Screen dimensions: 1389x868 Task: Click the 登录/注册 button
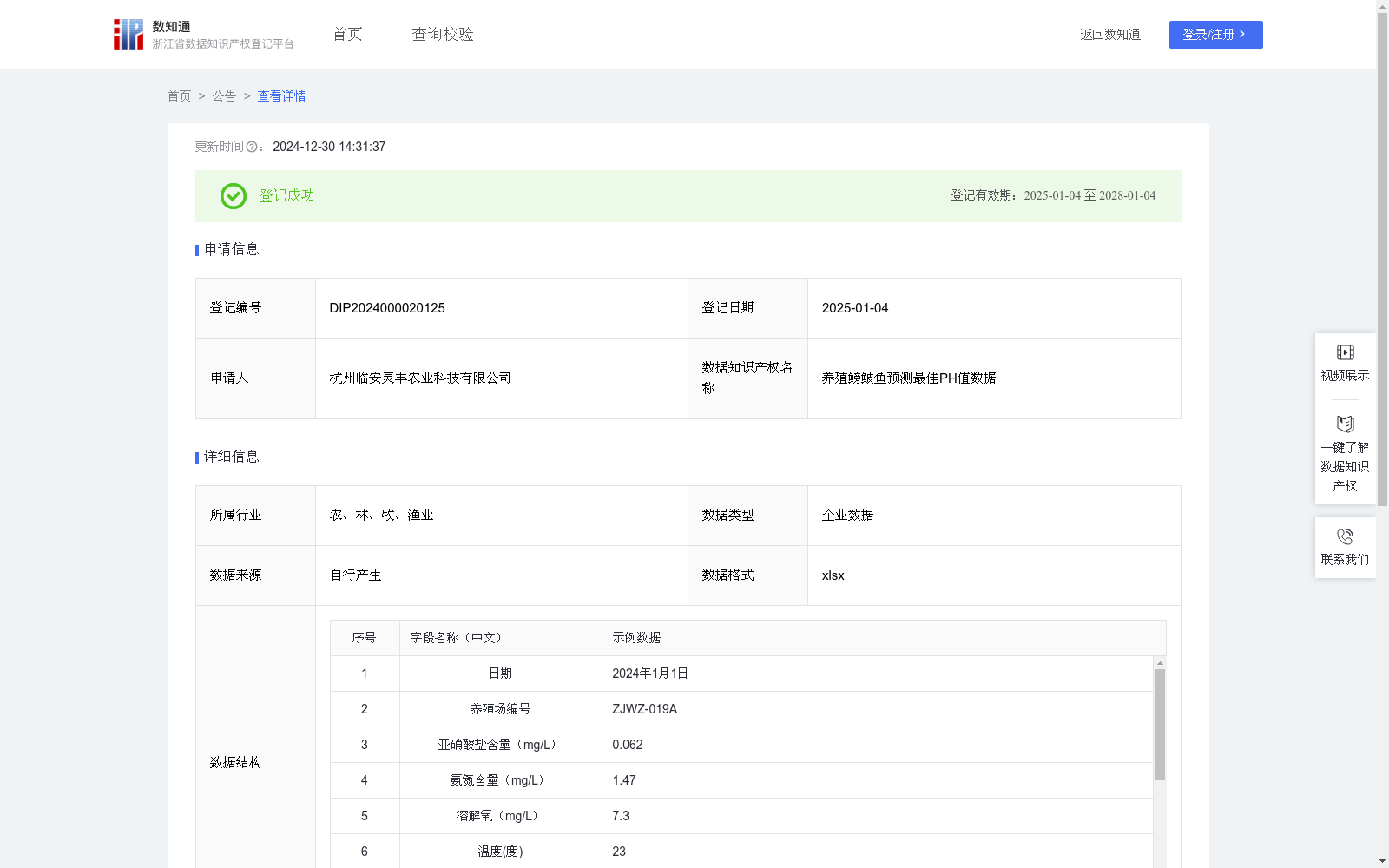1215,34
